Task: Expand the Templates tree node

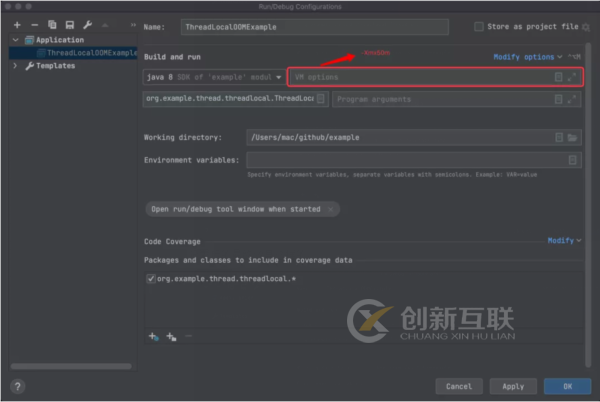Action: 15,65
